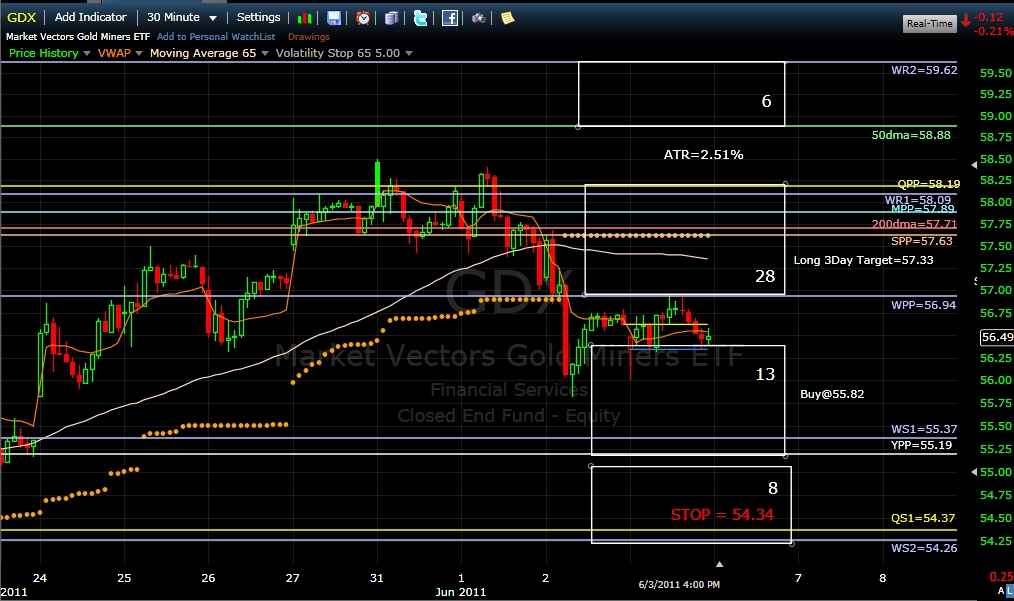This screenshot has height=601, width=1014.
Task: Select the 200dma=57.71 label
Action: [914, 224]
